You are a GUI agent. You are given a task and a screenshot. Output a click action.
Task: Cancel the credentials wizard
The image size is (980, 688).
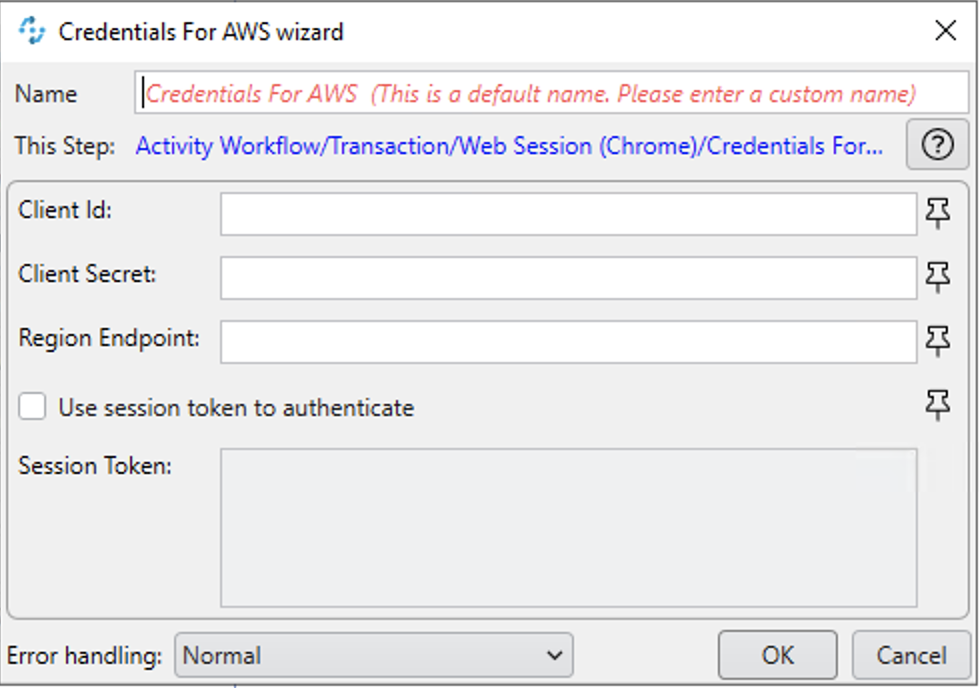(x=911, y=656)
